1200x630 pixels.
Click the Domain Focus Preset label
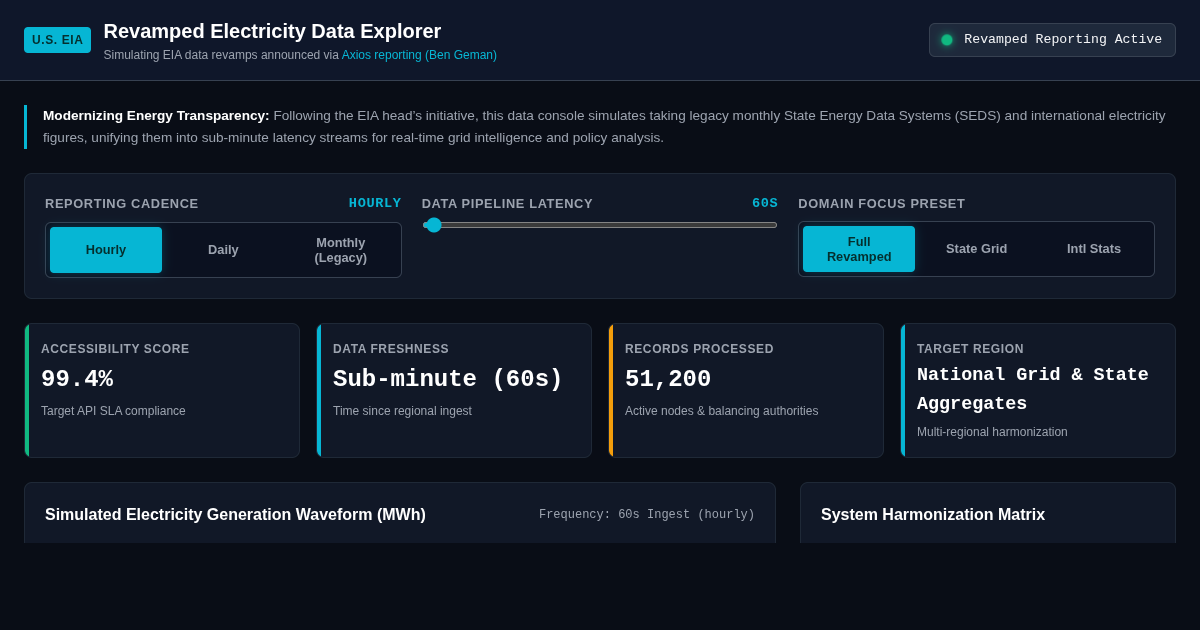coord(882,204)
